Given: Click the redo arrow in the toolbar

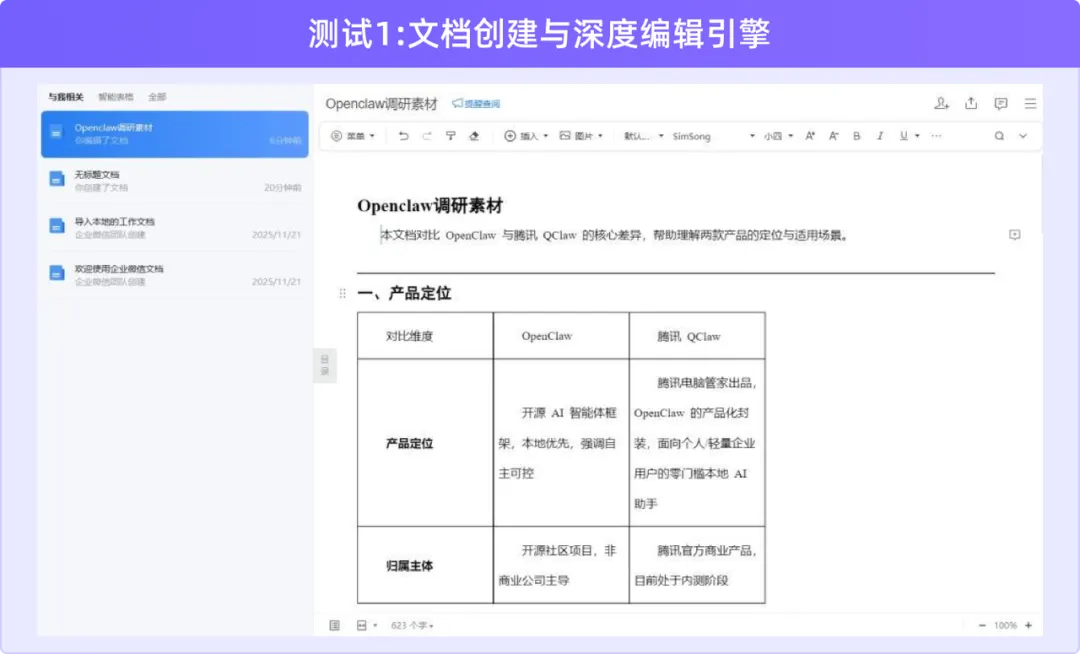Looking at the screenshot, I should click(427, 136).
